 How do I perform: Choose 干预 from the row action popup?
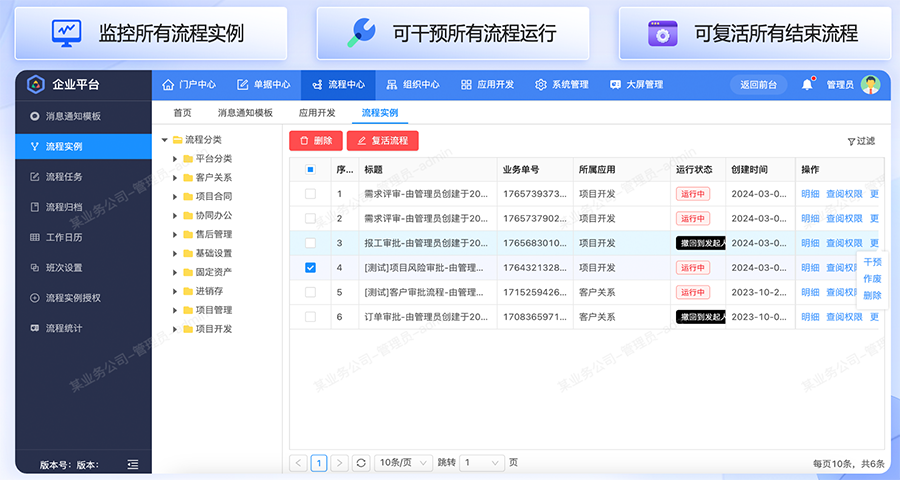[x=872, y=262]
